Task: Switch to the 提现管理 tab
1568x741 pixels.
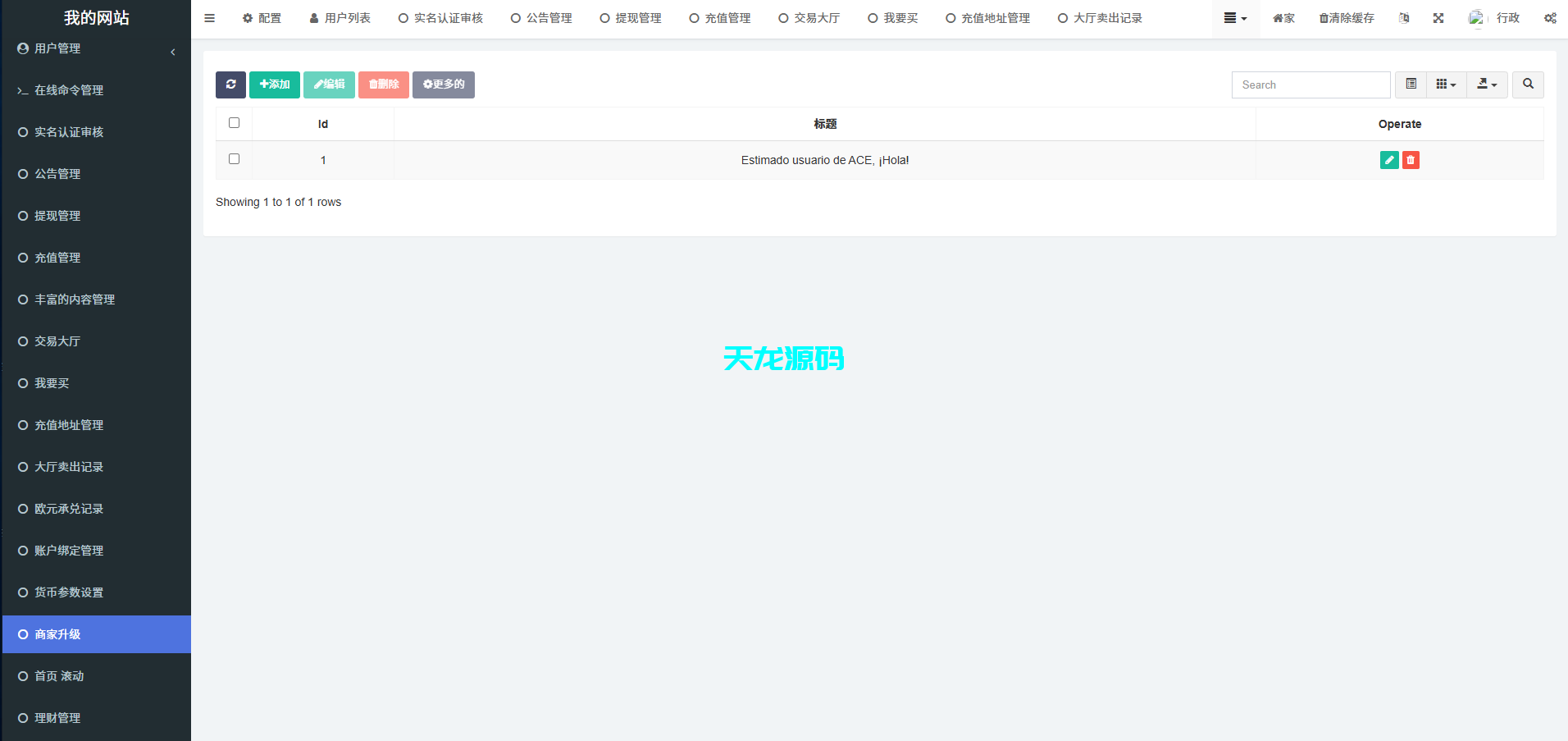Action: [x=630, y=17]
